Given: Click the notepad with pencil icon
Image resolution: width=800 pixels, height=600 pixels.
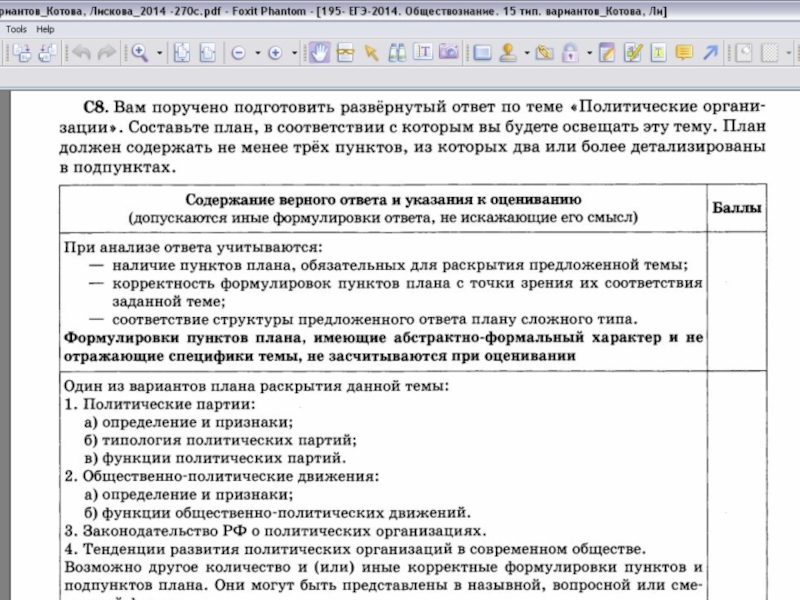Looking at the screenshot, I should point(607,53).
